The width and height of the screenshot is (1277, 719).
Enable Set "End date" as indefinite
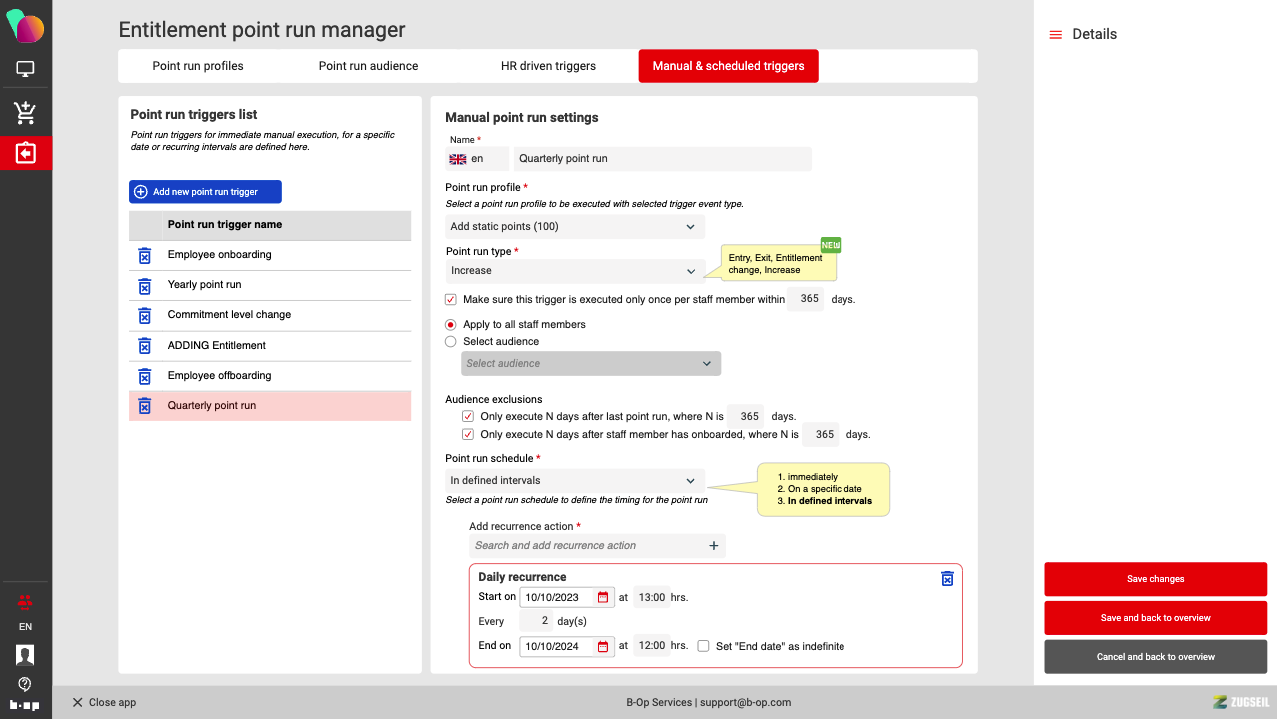(704, 646)
